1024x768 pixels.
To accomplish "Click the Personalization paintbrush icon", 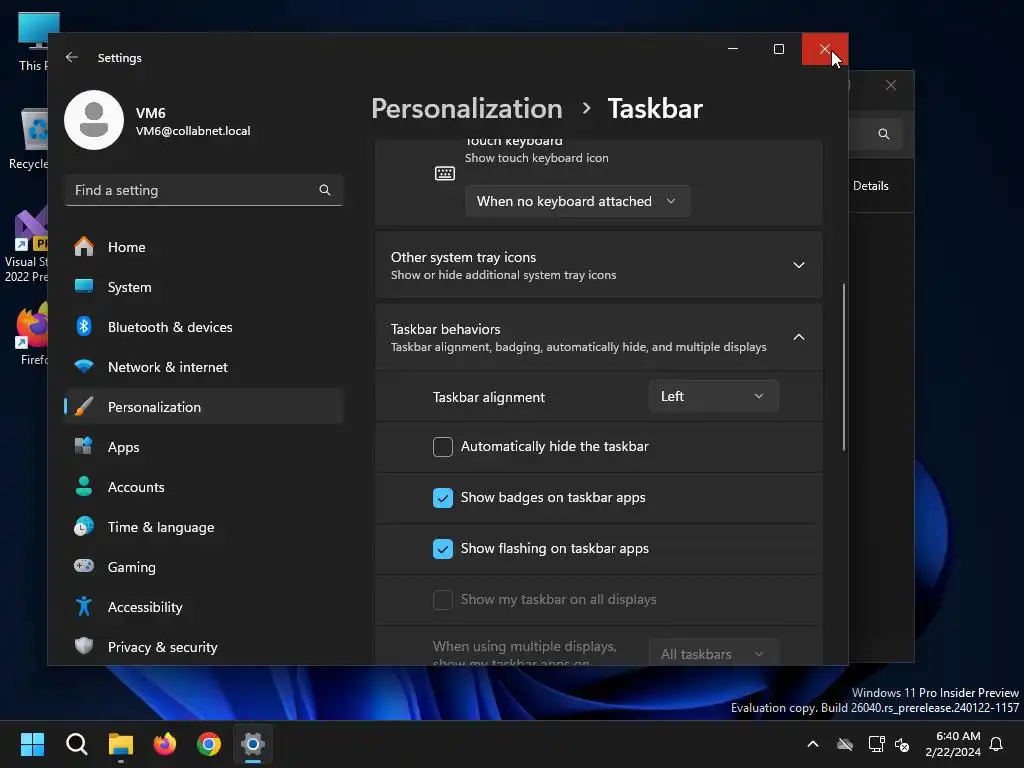I will click(x=84, y=407).
